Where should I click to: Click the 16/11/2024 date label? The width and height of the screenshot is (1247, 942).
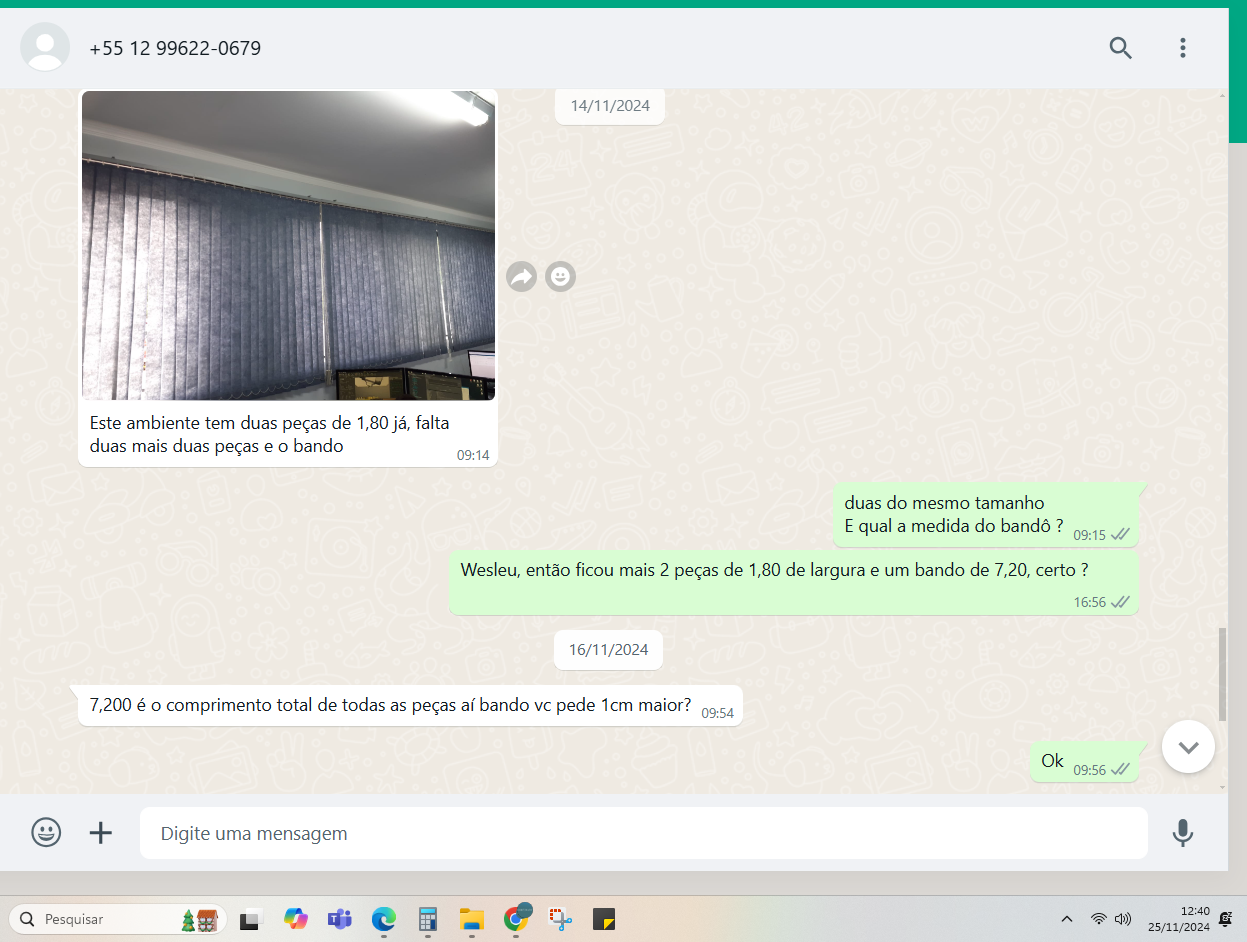pos(608,649)
